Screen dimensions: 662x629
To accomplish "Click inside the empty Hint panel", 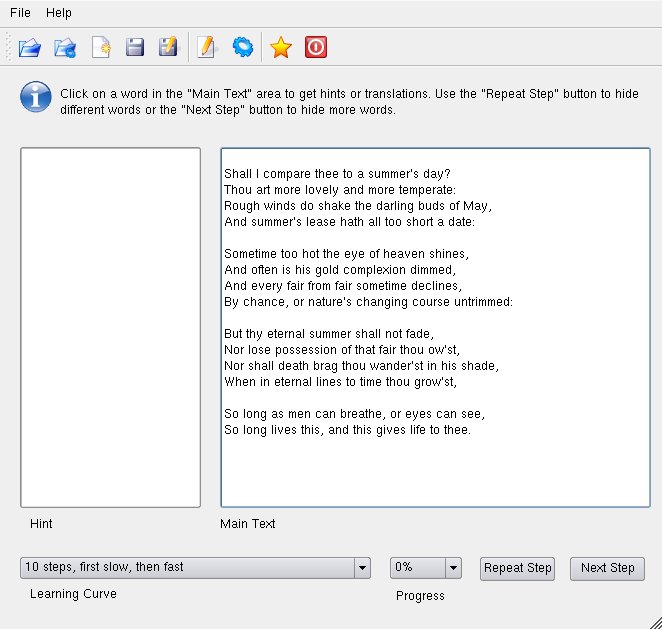I will point(111,328).
